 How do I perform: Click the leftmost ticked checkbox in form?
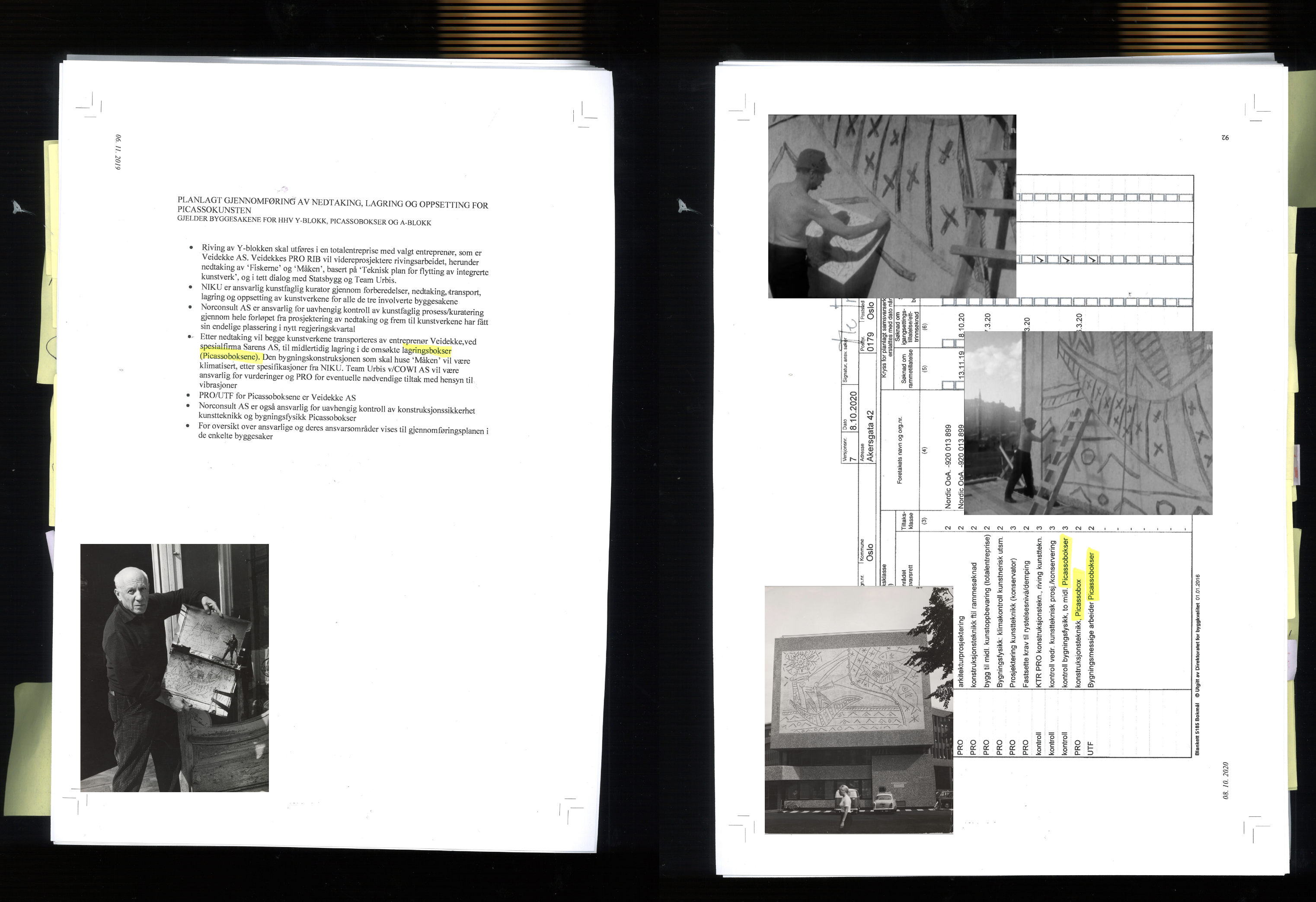tap(1040, 260)
